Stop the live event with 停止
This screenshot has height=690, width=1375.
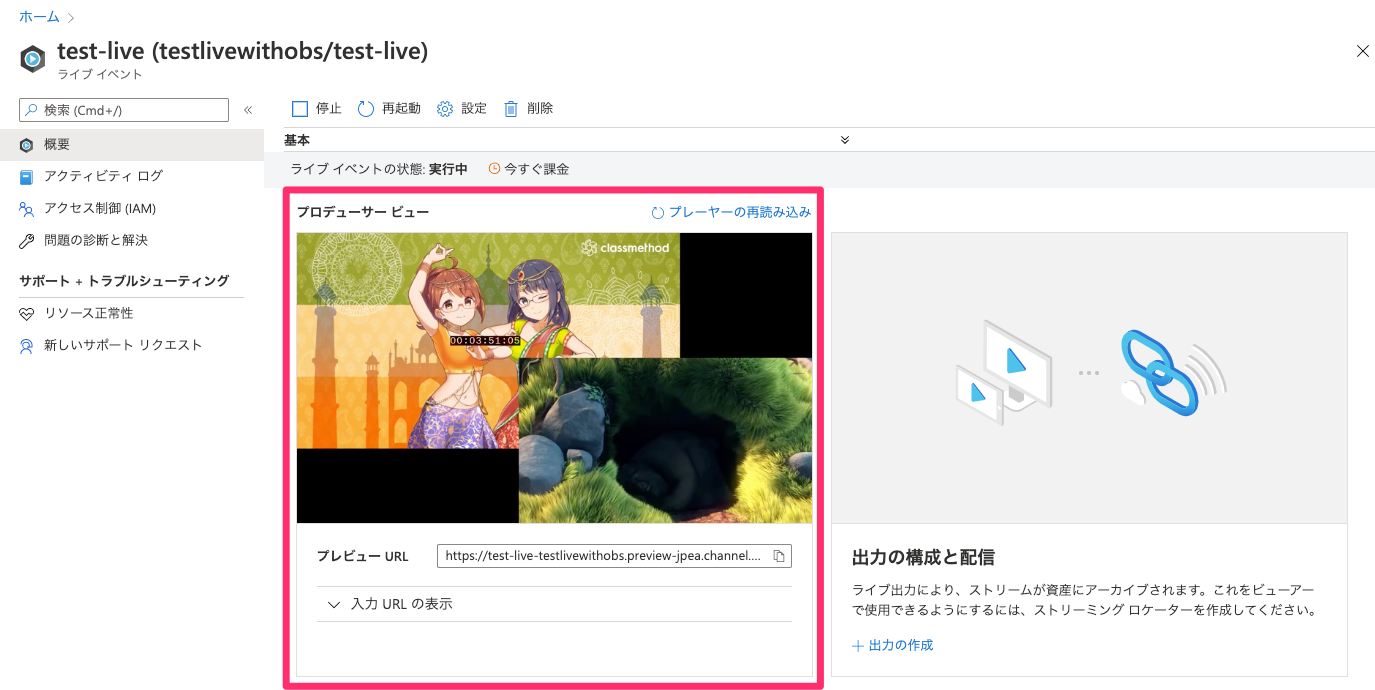click(x=316, y=108)
